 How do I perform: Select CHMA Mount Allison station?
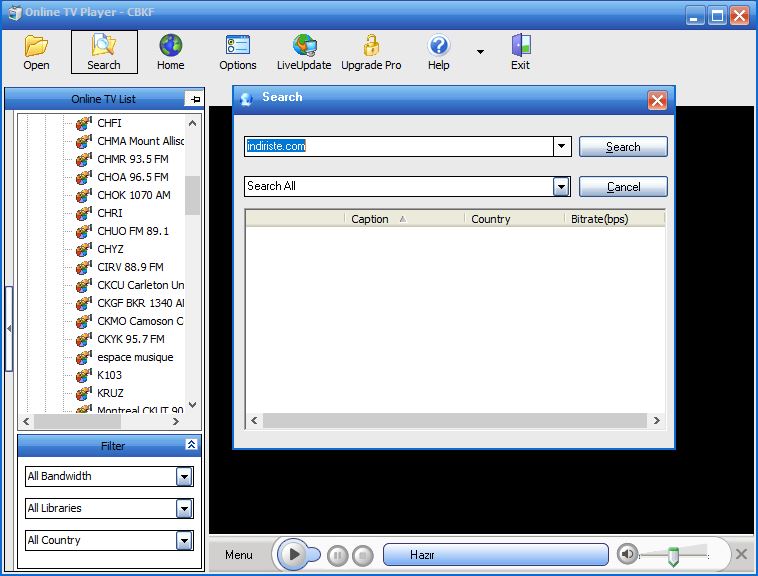click(x=140, y=141)
